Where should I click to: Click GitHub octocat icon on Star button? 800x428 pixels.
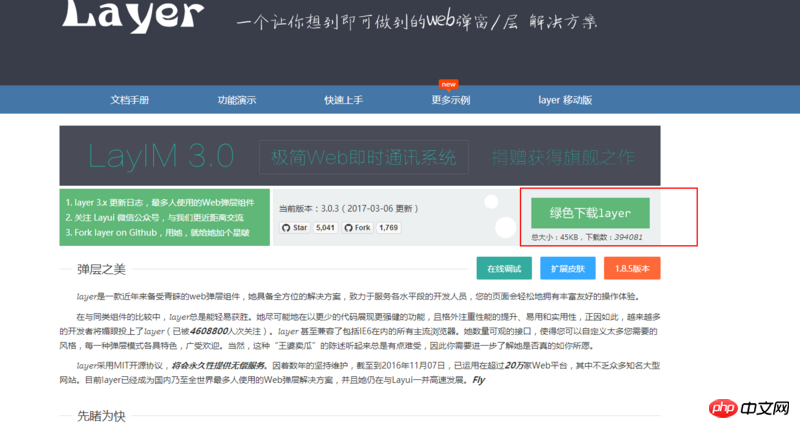click(x=286, y=228)
